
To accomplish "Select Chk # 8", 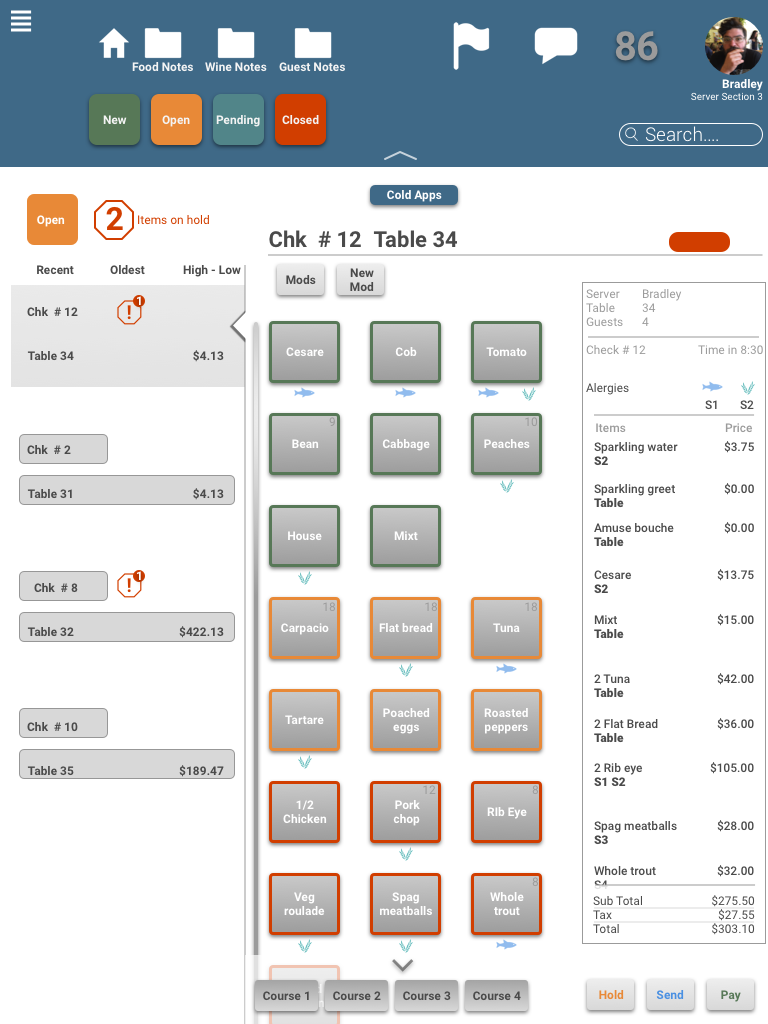I will click(x=63, y=586).
